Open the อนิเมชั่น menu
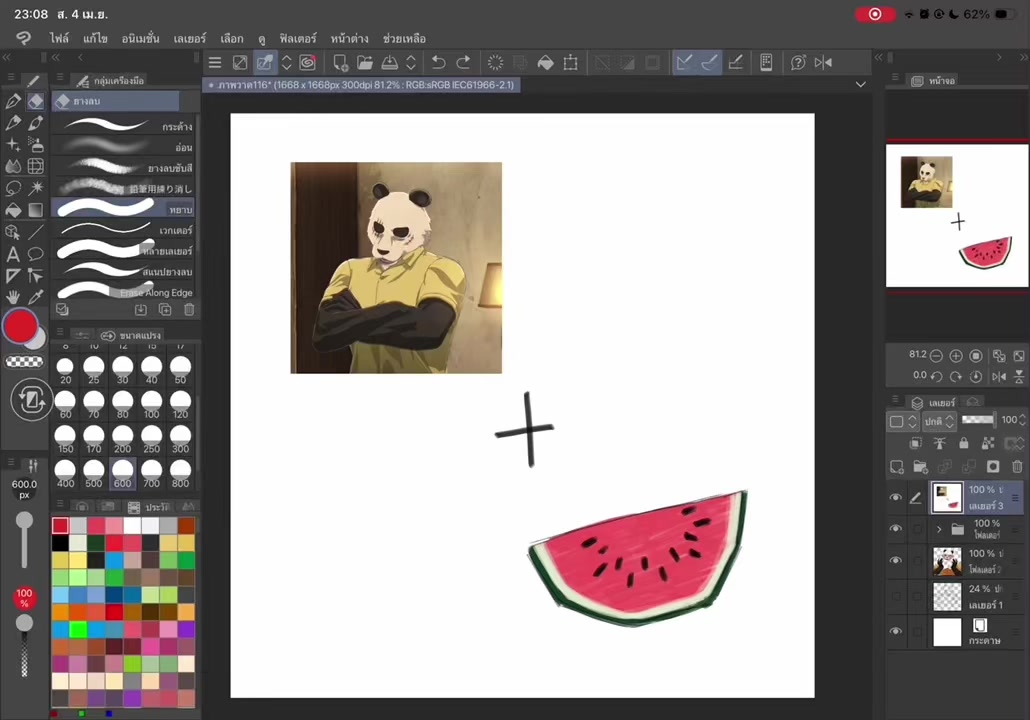This screenshot has height=720, width=1030. point(141,39)
